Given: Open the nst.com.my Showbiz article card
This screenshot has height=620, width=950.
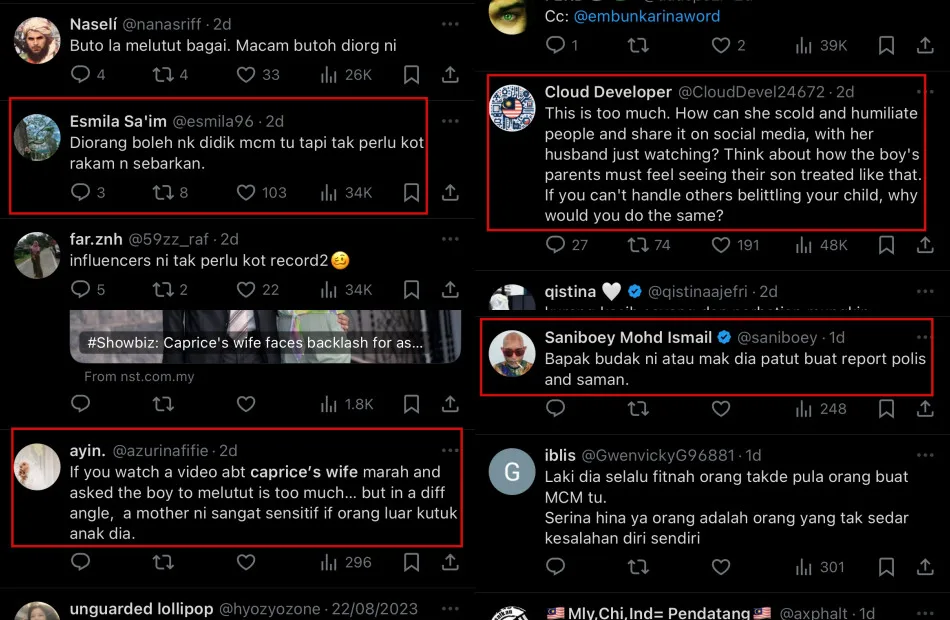Looking at the screenshot, I should pos(265,337).
